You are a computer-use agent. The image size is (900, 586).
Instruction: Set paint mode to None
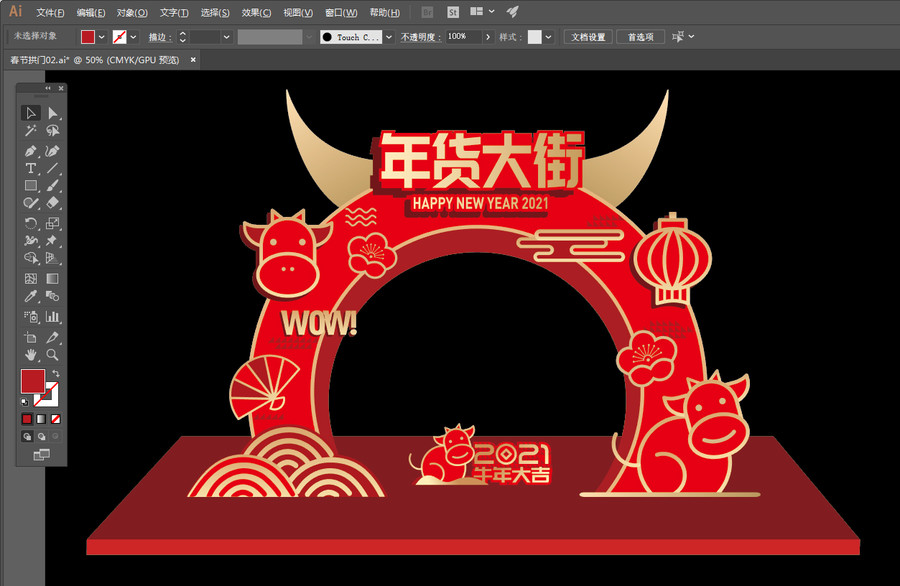click(x=56, y=419)
